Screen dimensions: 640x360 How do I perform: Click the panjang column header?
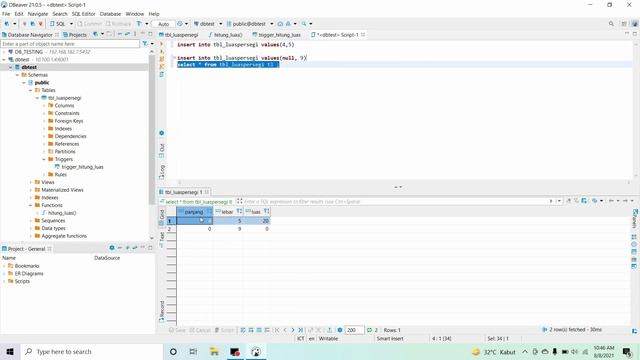(194, 211)
